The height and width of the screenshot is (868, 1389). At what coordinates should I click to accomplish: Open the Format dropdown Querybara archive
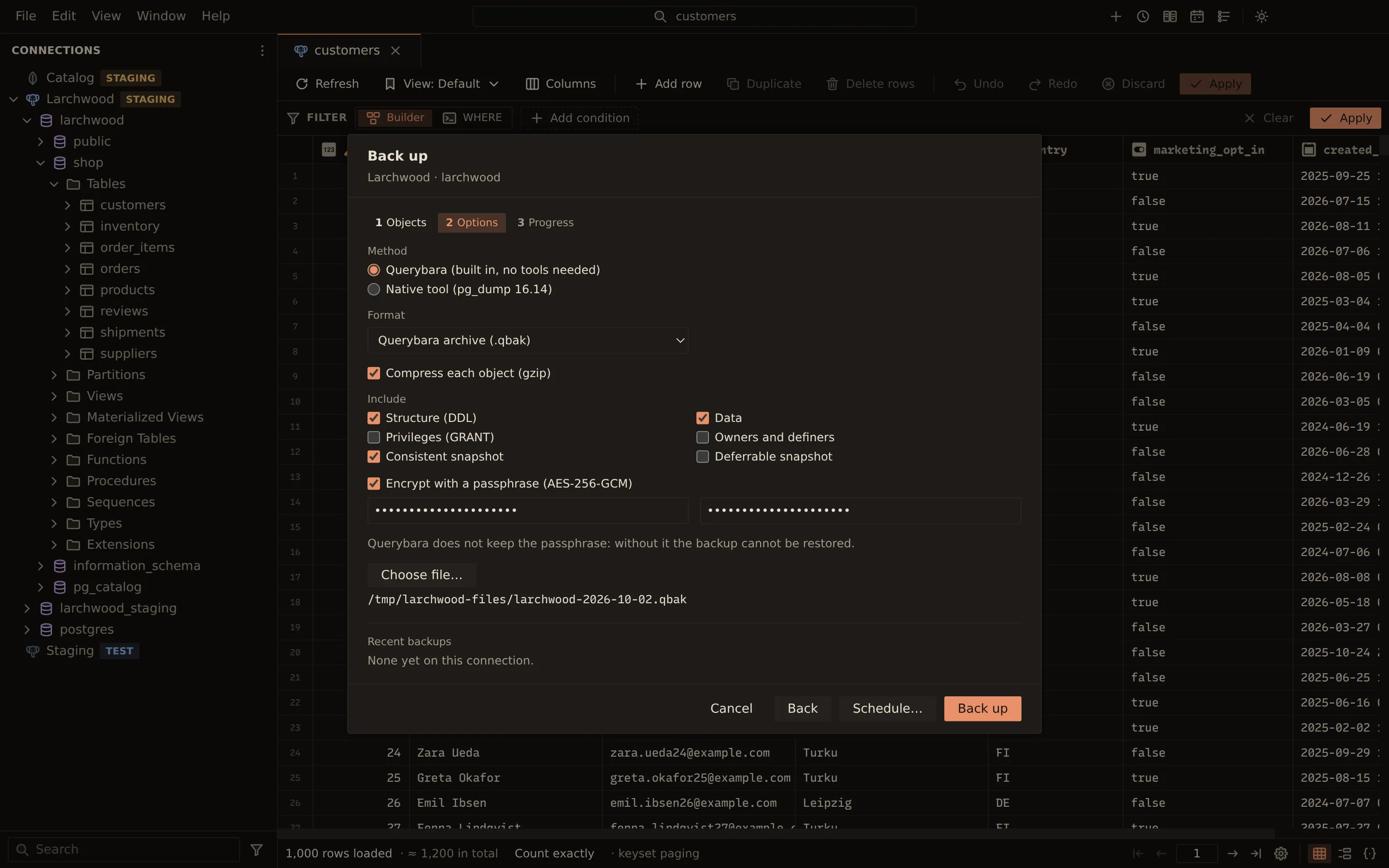pyautogui.click(x=528, y=340)
